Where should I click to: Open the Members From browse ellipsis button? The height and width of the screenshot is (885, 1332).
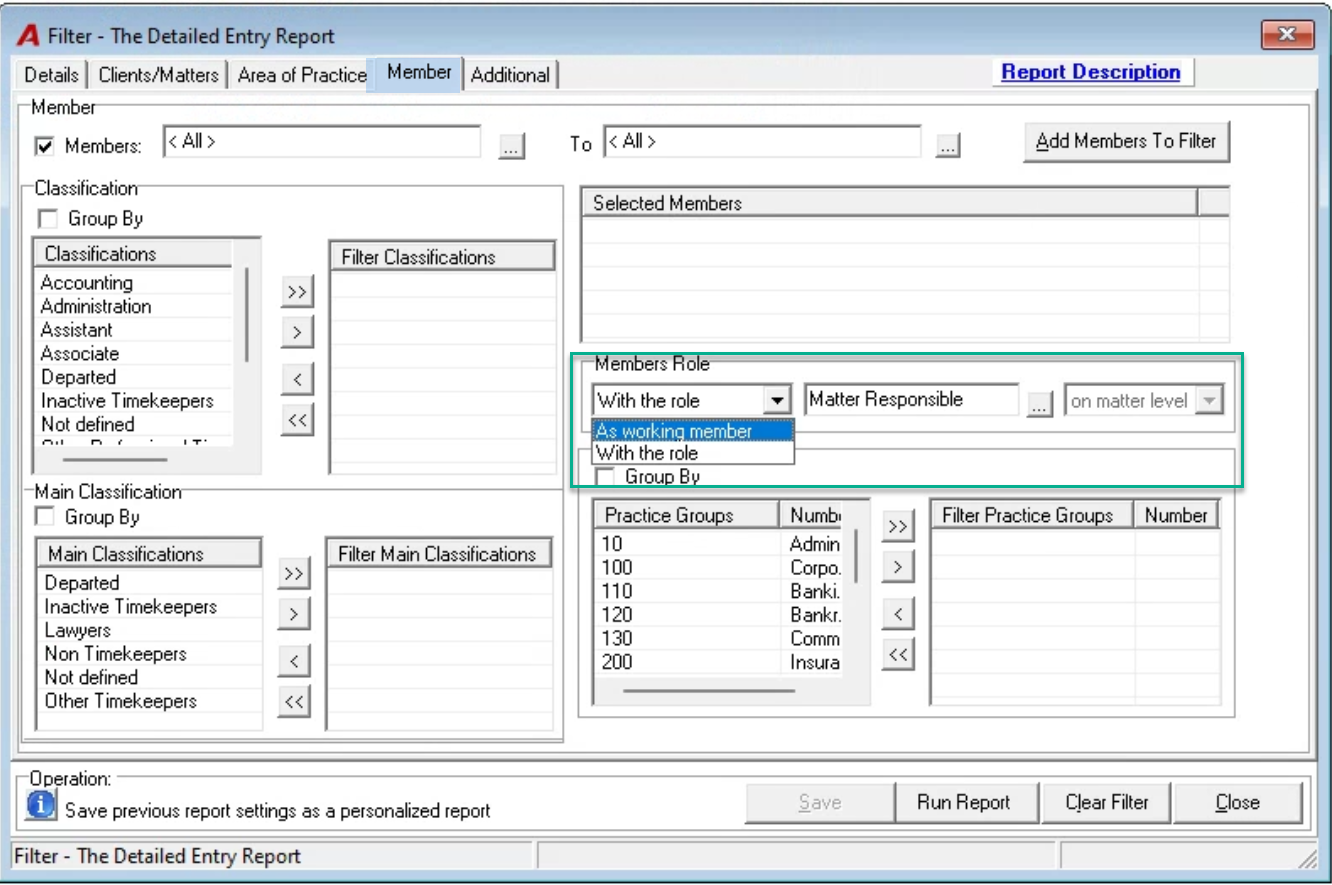click(511, 146)
